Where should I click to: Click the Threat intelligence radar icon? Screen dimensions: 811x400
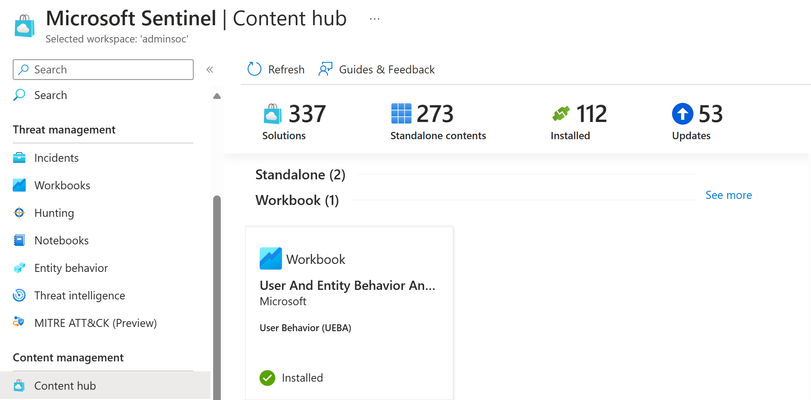click(x=19, y=295)
